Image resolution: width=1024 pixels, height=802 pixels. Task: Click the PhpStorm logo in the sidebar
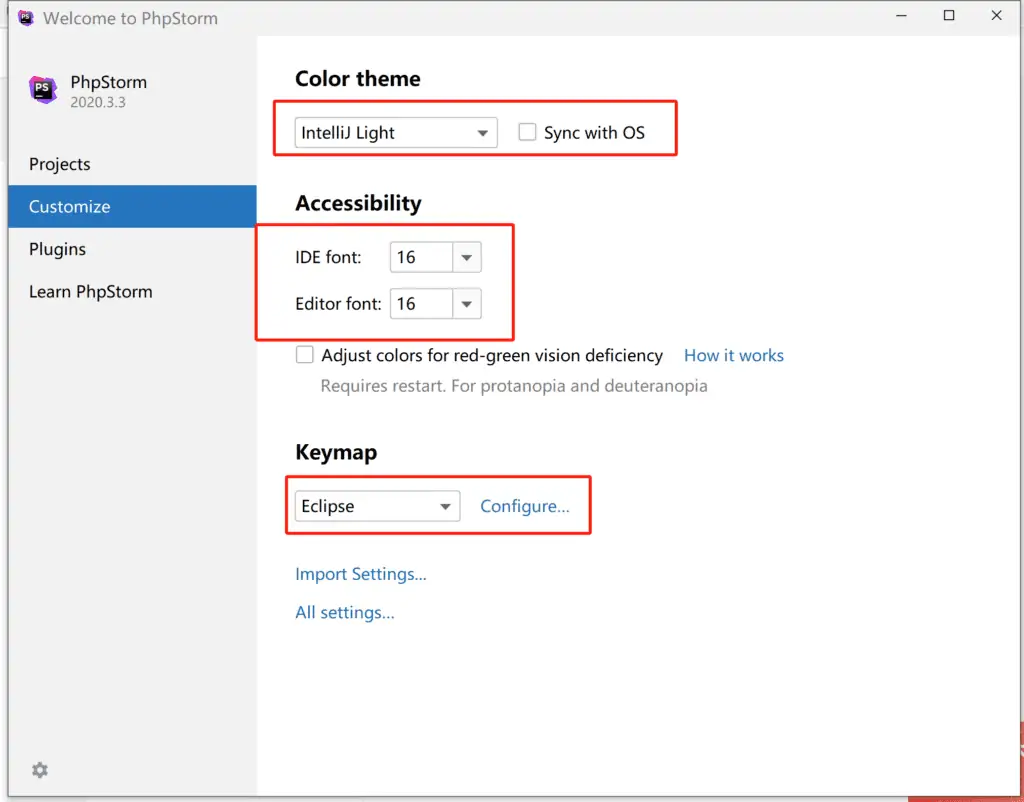pyautogui.click(x=43, y=90)
